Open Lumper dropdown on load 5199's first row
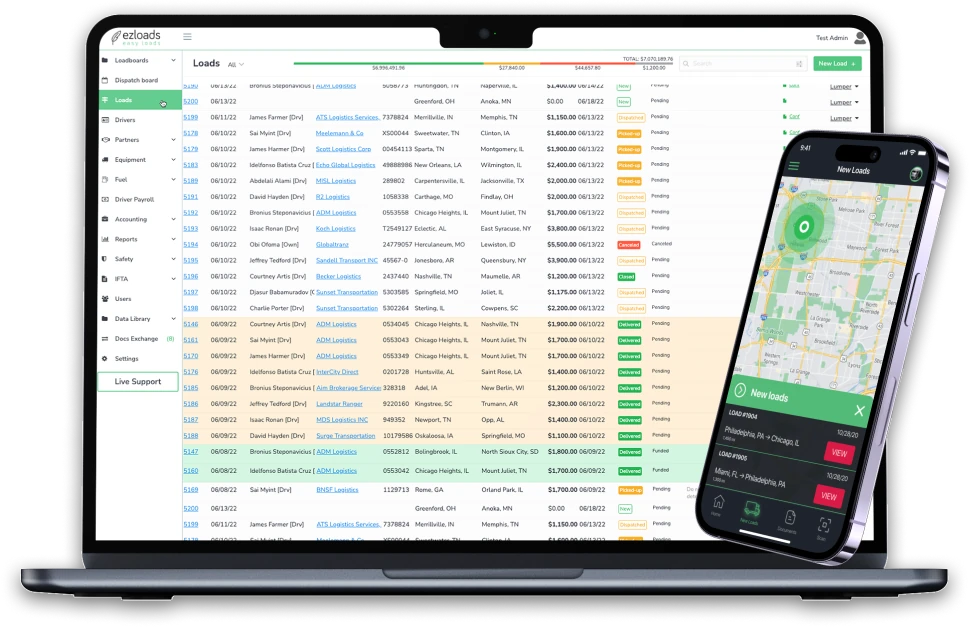Screen dimensions: 969x627 pyautogui.click(x=844, y=118)
